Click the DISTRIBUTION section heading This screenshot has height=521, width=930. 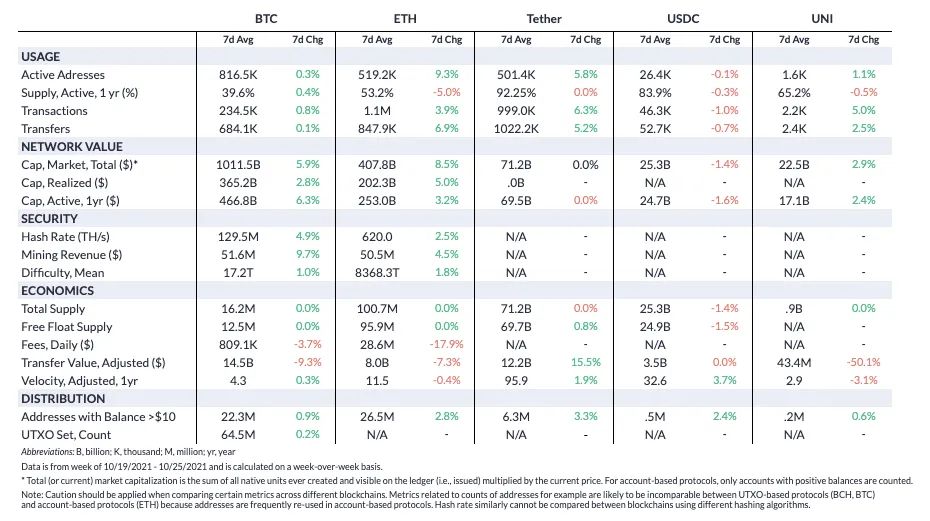[63, 399]
